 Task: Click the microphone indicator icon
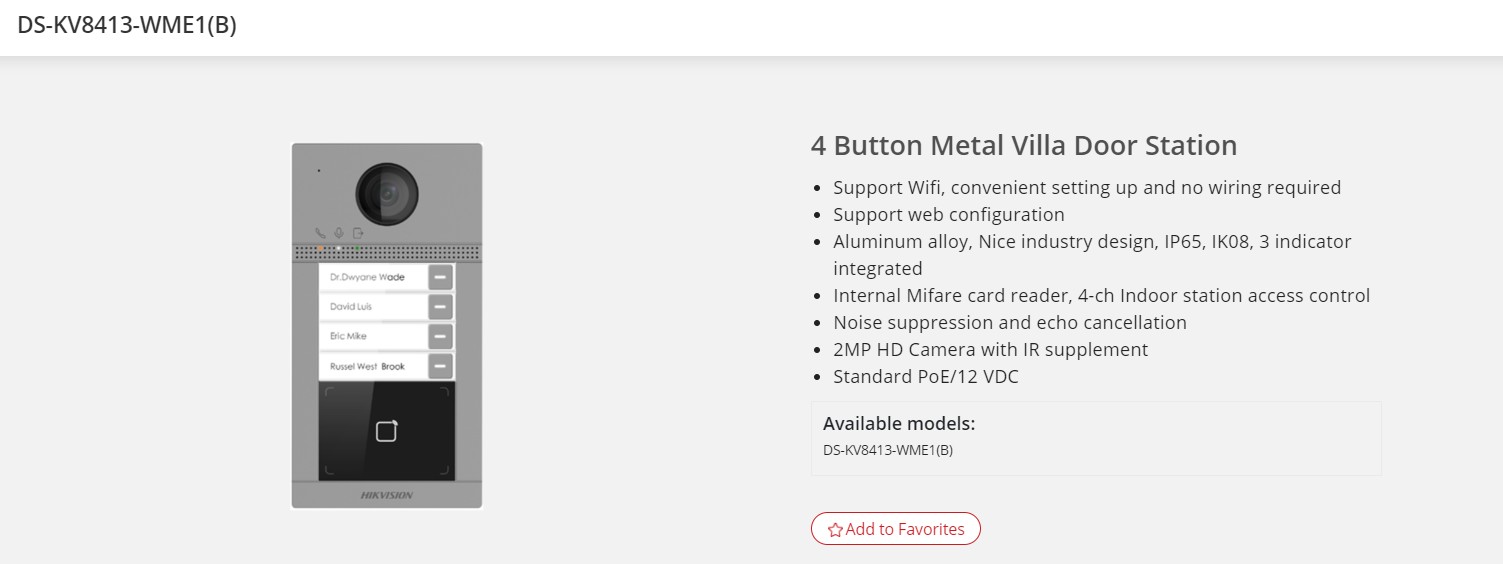(339, 233)
